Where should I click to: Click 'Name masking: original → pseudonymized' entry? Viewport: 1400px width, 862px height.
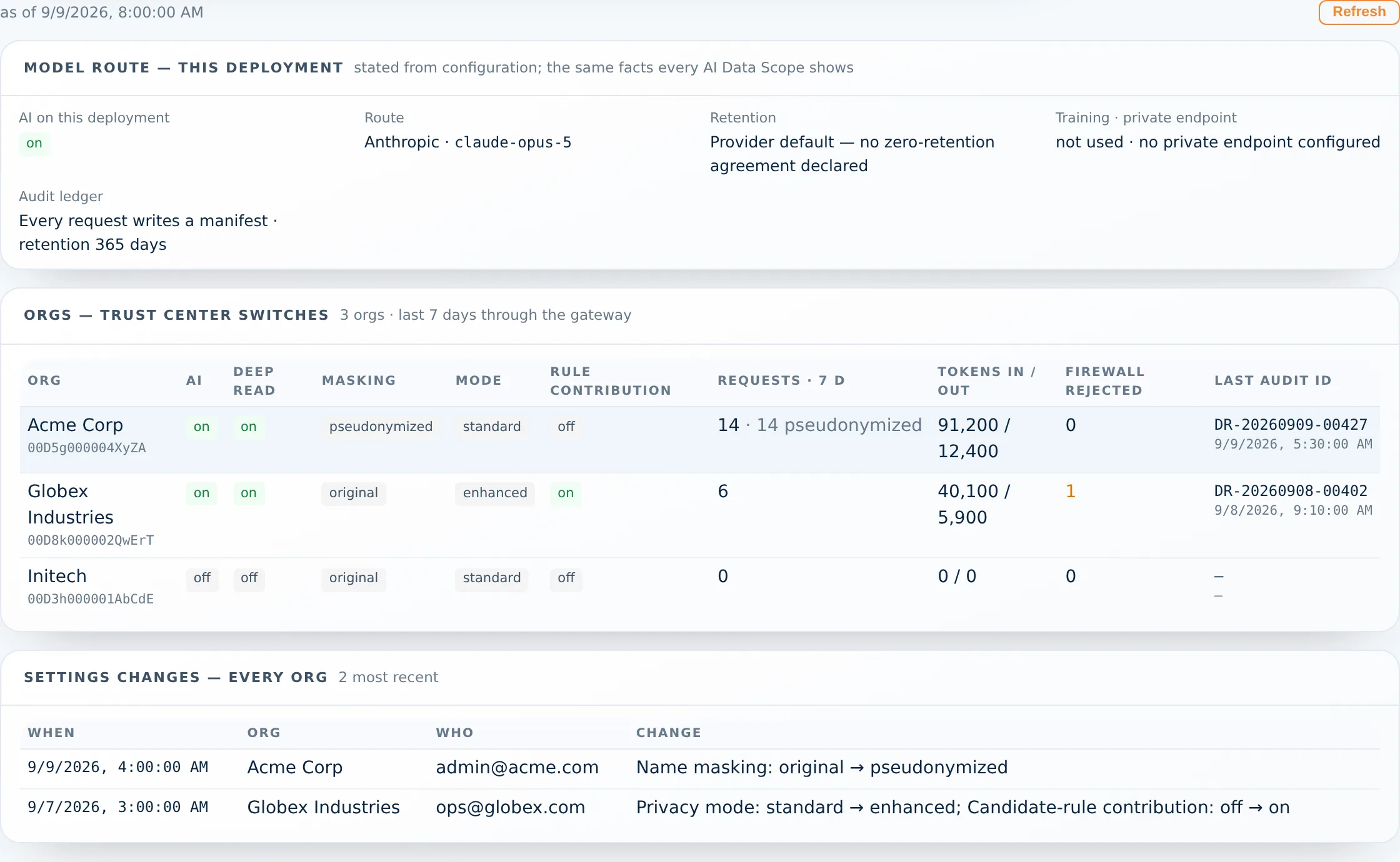(822, 768)
